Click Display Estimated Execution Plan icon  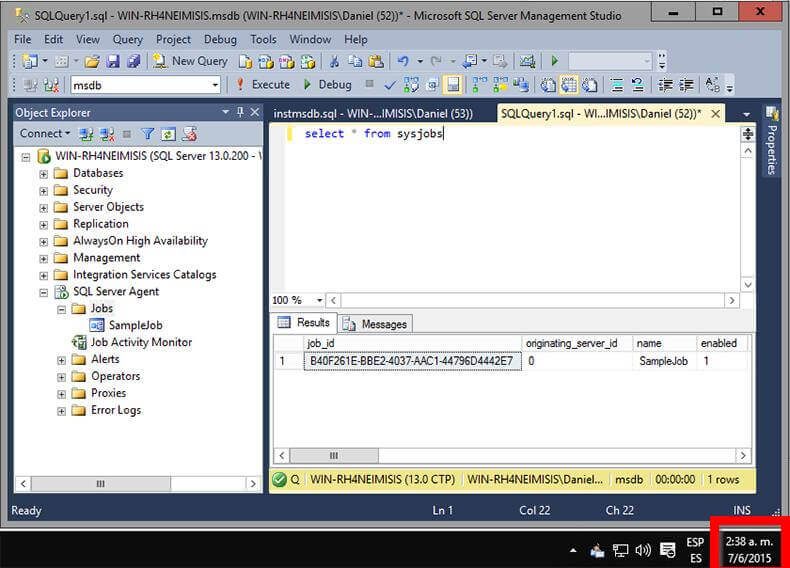point(411,85)
